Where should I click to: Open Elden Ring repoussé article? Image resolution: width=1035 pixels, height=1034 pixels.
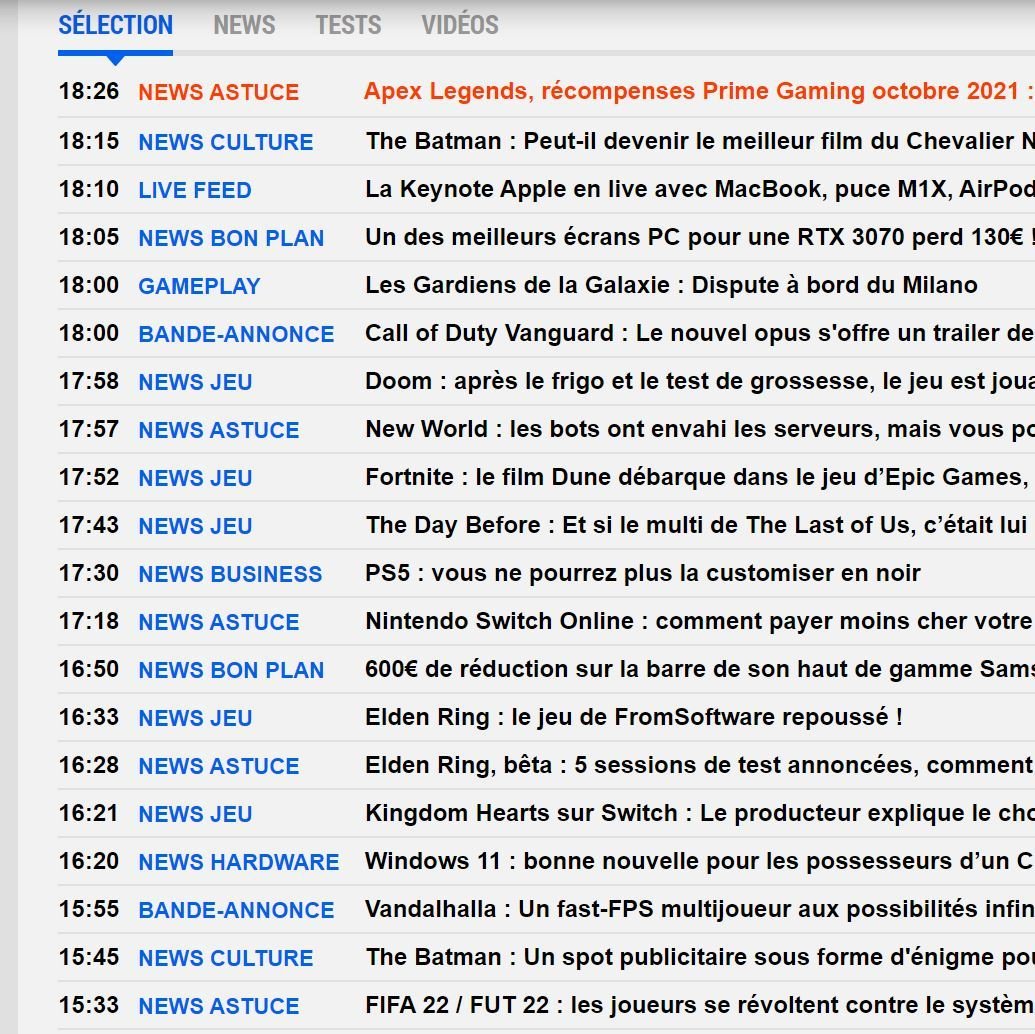[634, 717]
